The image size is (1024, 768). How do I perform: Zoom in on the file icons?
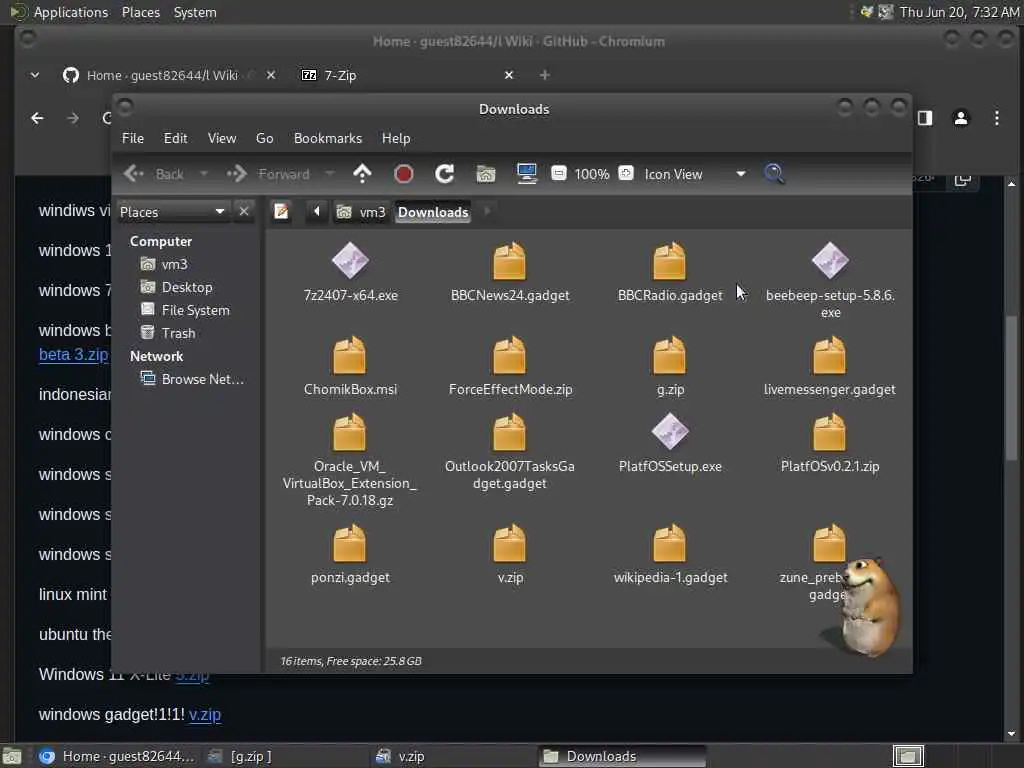pos(626,173)
